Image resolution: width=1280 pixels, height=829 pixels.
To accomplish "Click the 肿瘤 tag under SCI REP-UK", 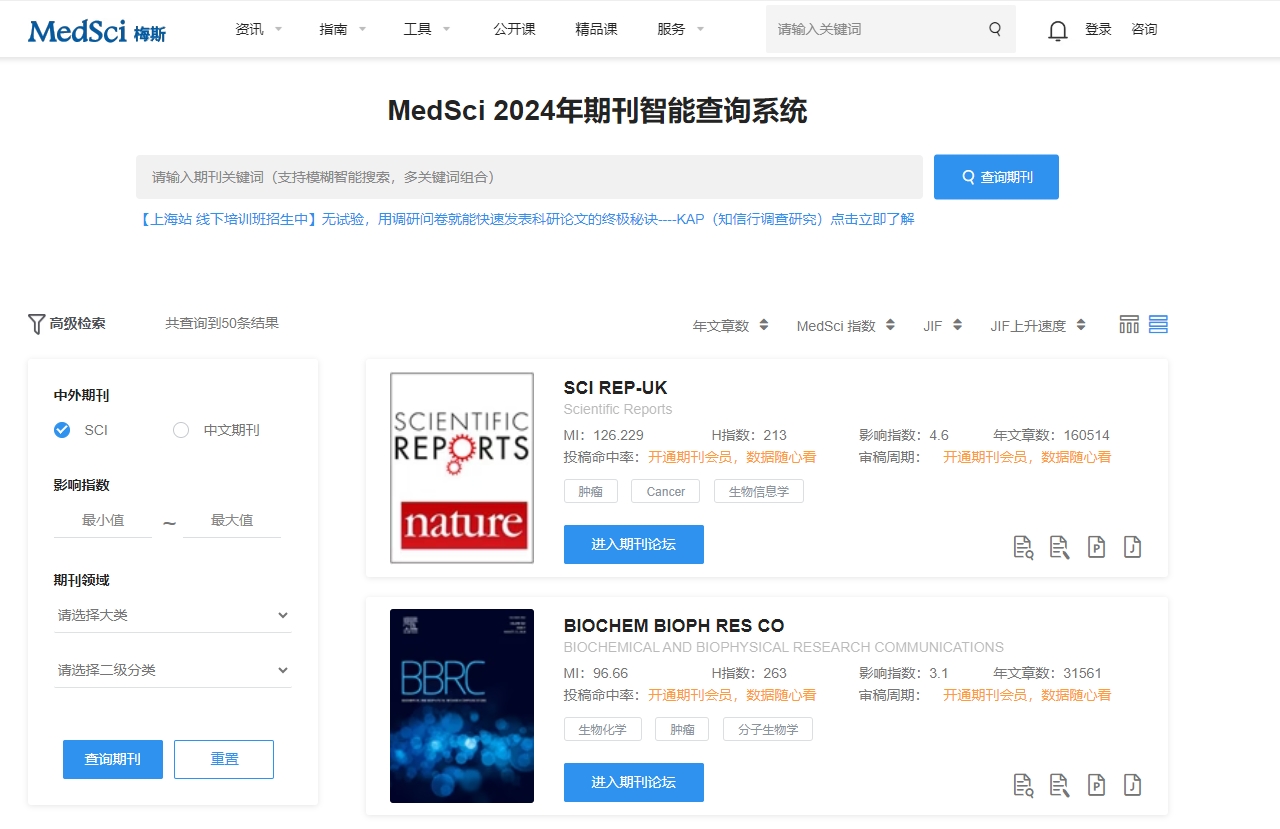I will pos(591,491).
